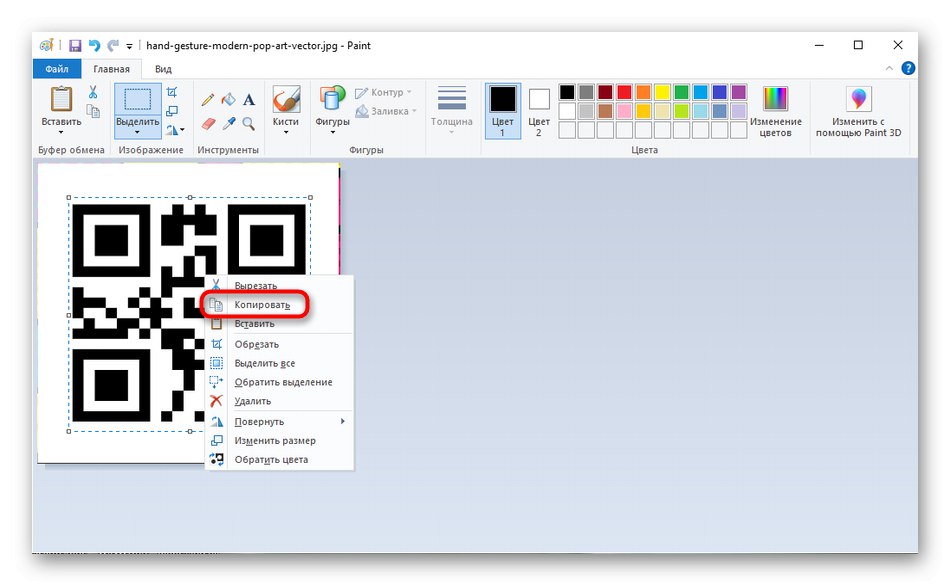Choose Invert color (Обратить цвета) in menu
This screenshot has height=586, width=950.
click(279, 459)
